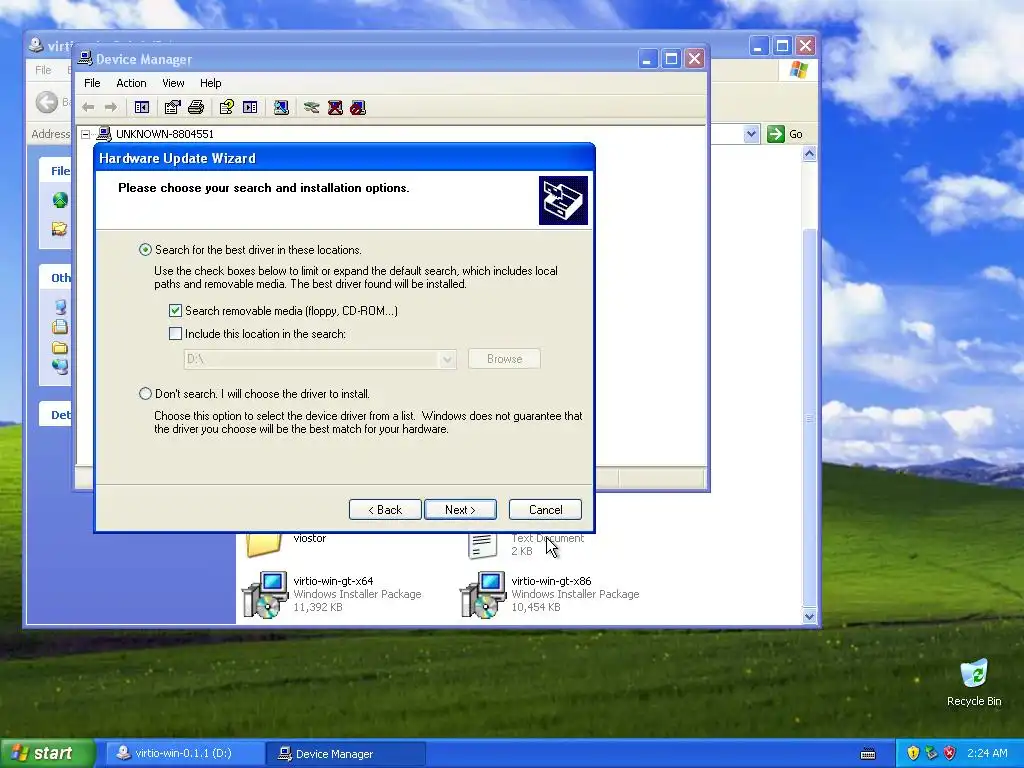The height and width of the screenshot is (768, 1024).
Task: Click the Back arrow in Device Manager toolbar
Action: [88, 107]
